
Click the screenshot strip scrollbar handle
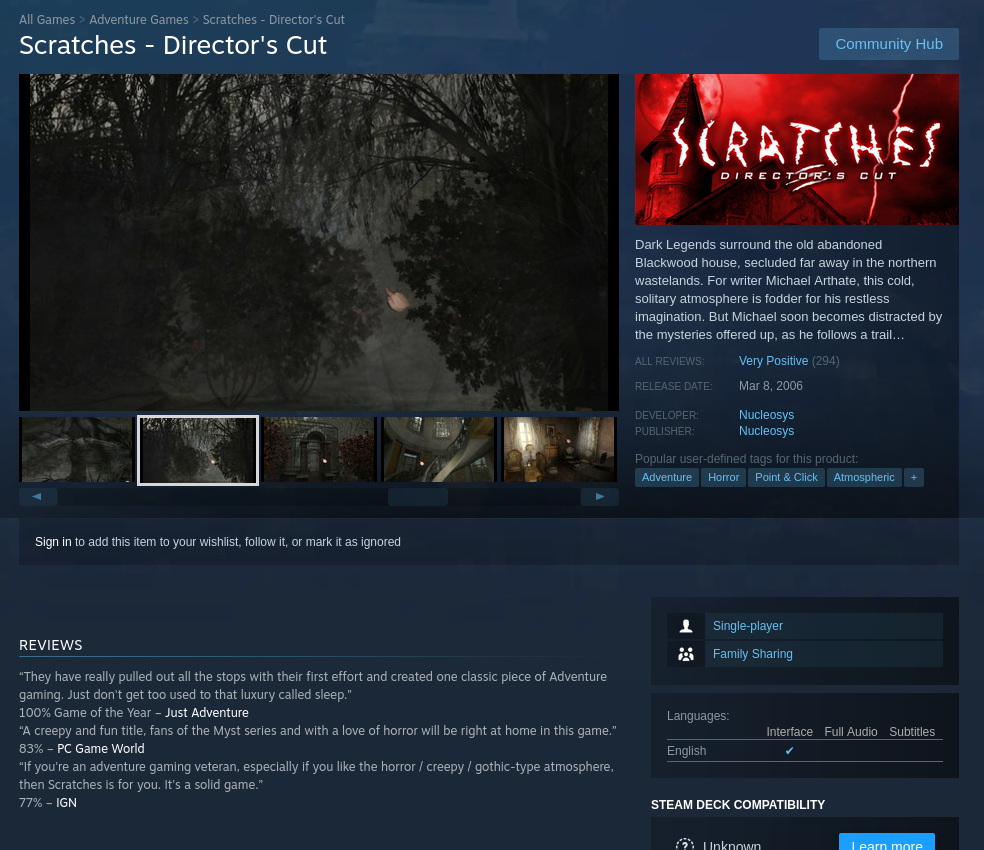418,497
